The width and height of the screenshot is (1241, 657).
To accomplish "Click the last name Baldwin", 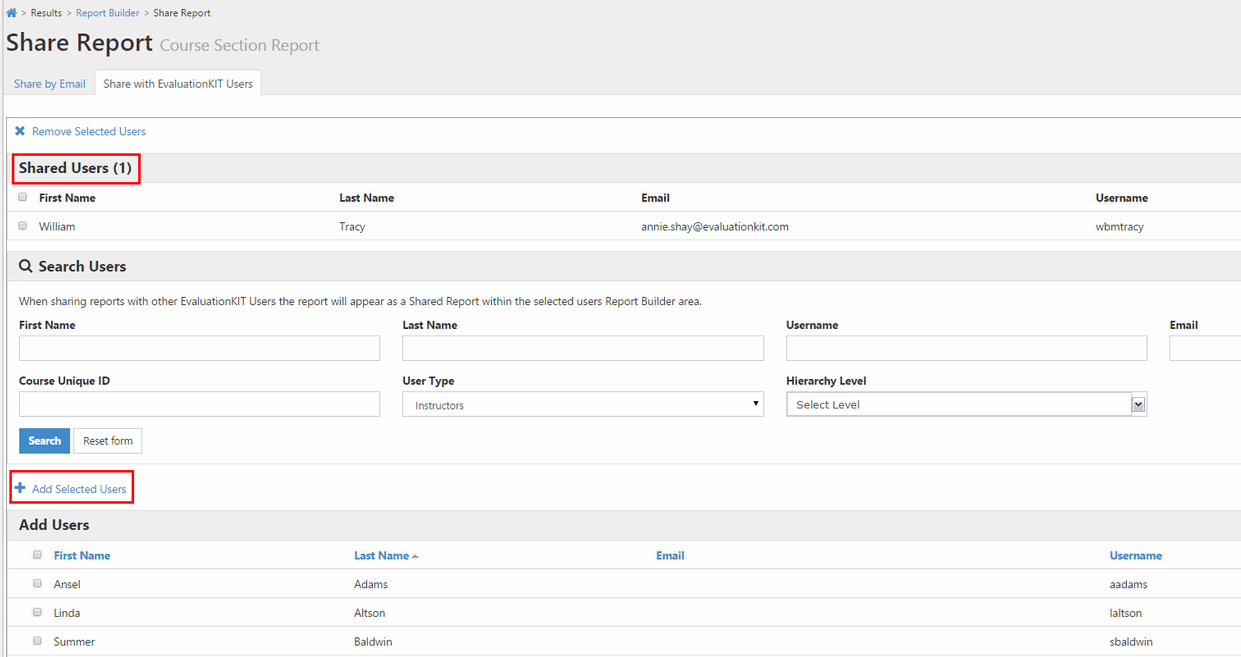I will click(375, 642).
